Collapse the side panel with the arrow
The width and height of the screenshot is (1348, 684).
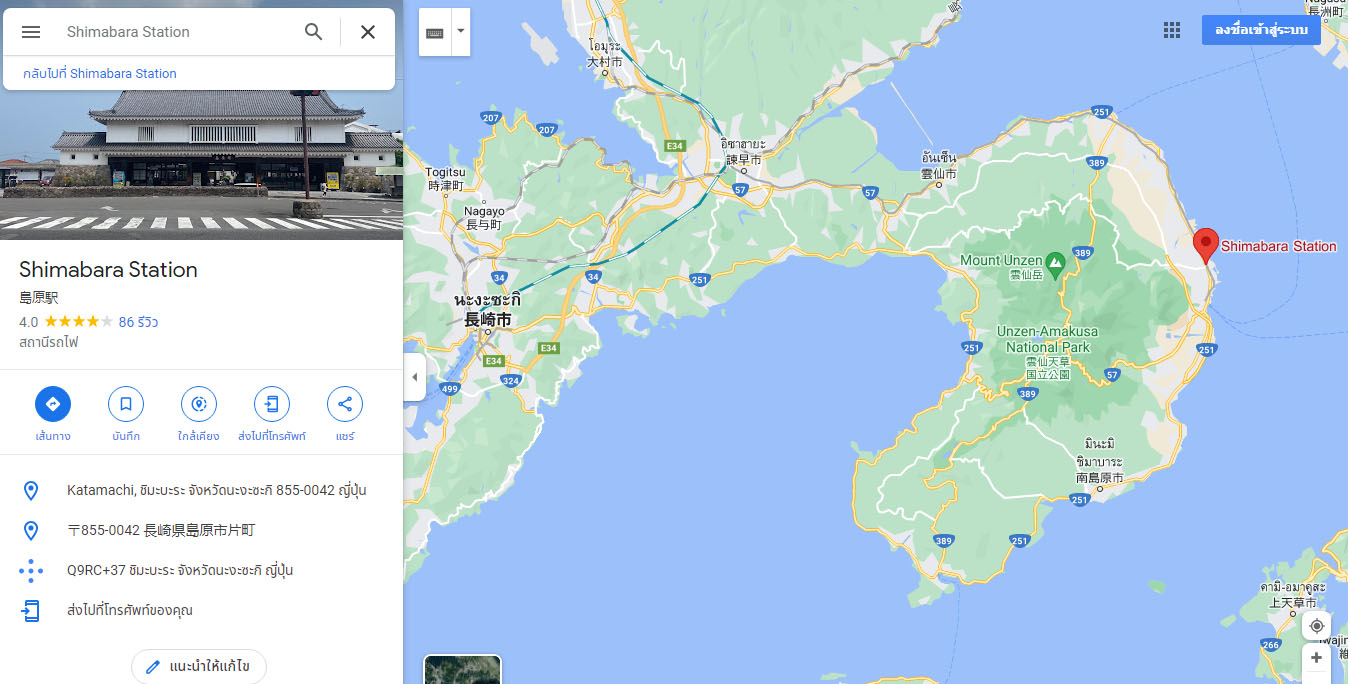pyautogui.click(x=415, y=377)
